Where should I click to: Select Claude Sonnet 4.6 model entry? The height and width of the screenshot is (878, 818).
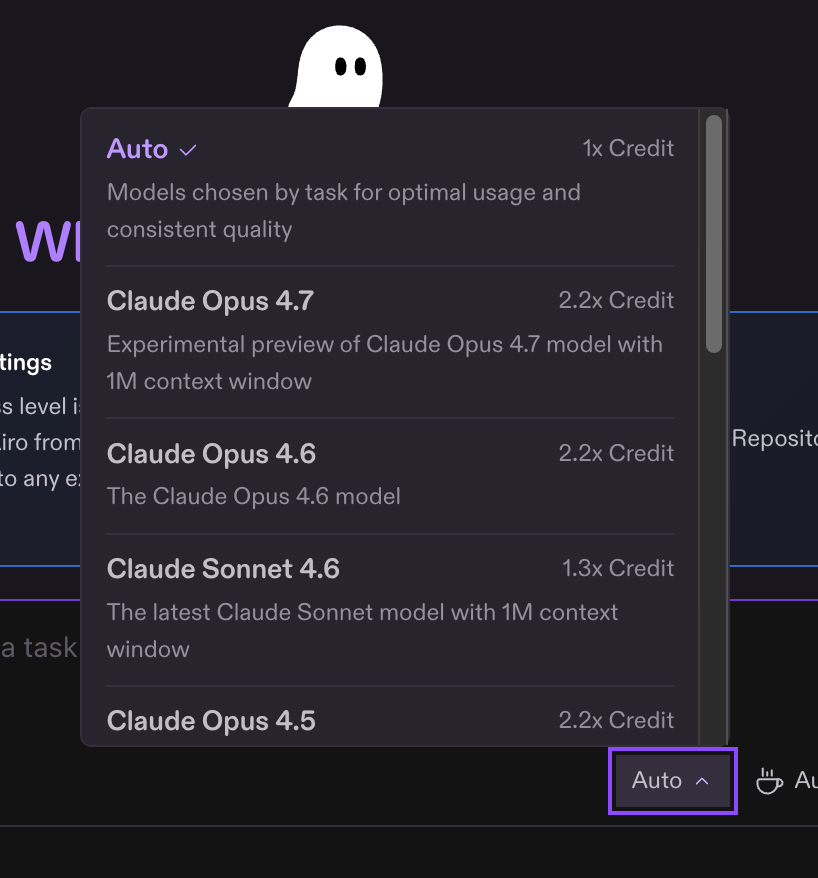[x=390, y=610]
